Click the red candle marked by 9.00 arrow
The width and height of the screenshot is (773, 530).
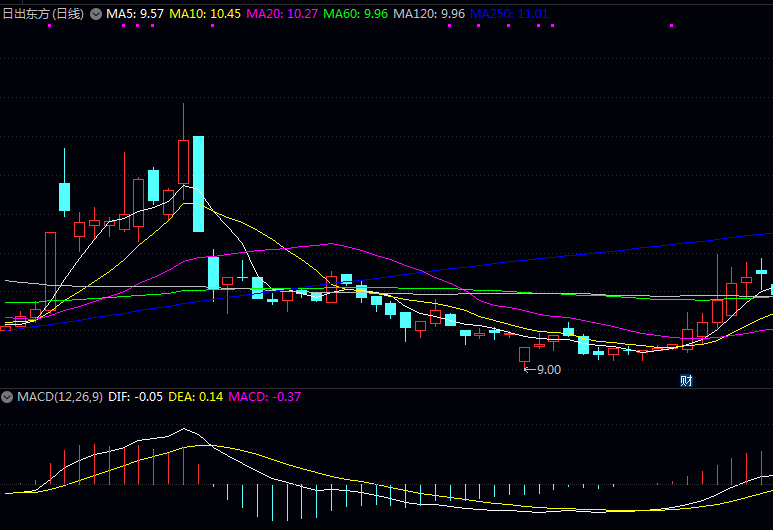click(x=524, y=354)
